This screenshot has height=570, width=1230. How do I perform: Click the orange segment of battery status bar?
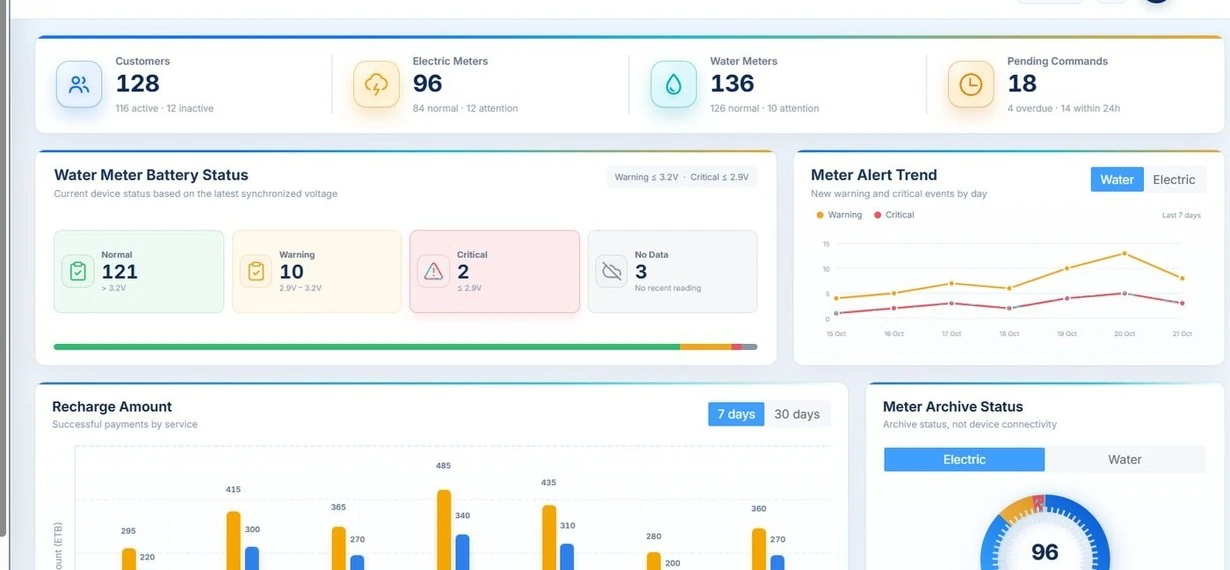coord(706,347)
